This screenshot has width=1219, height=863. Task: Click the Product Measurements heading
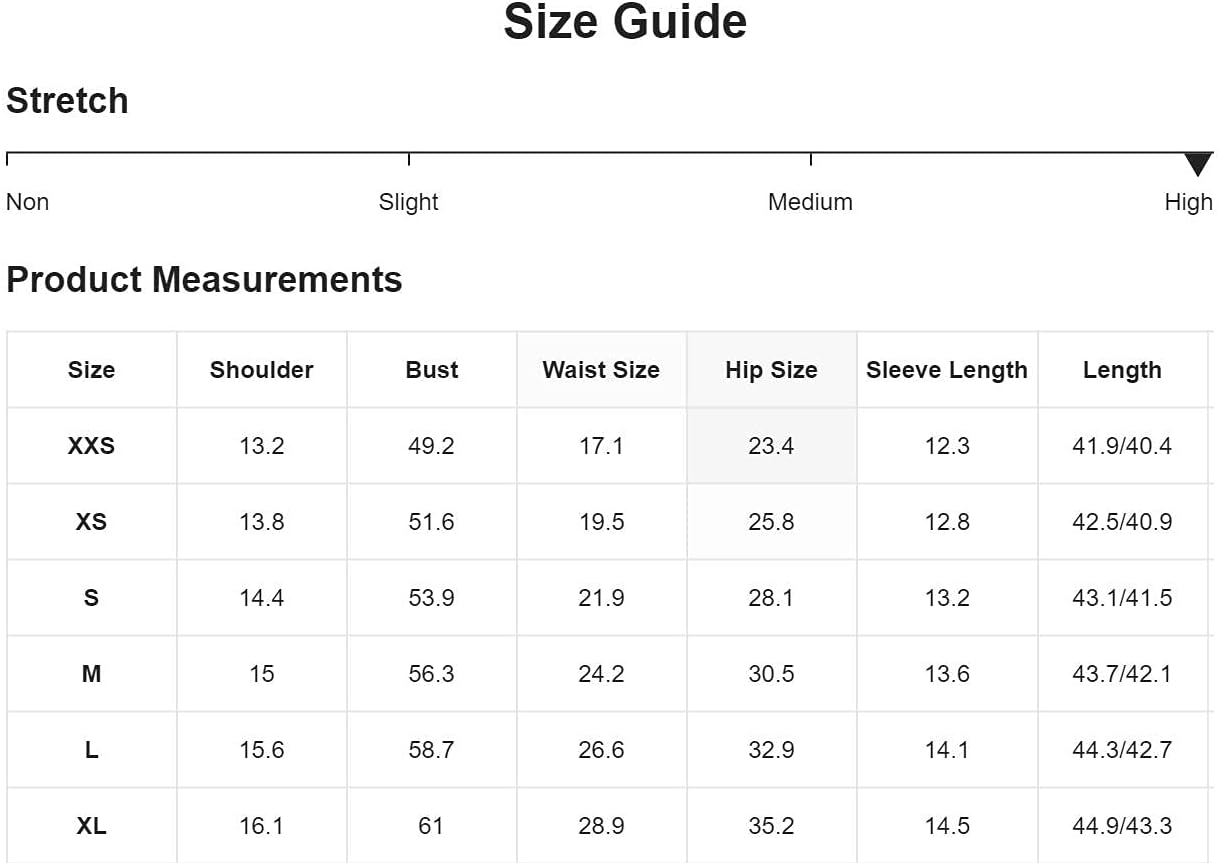pos(204,280)
